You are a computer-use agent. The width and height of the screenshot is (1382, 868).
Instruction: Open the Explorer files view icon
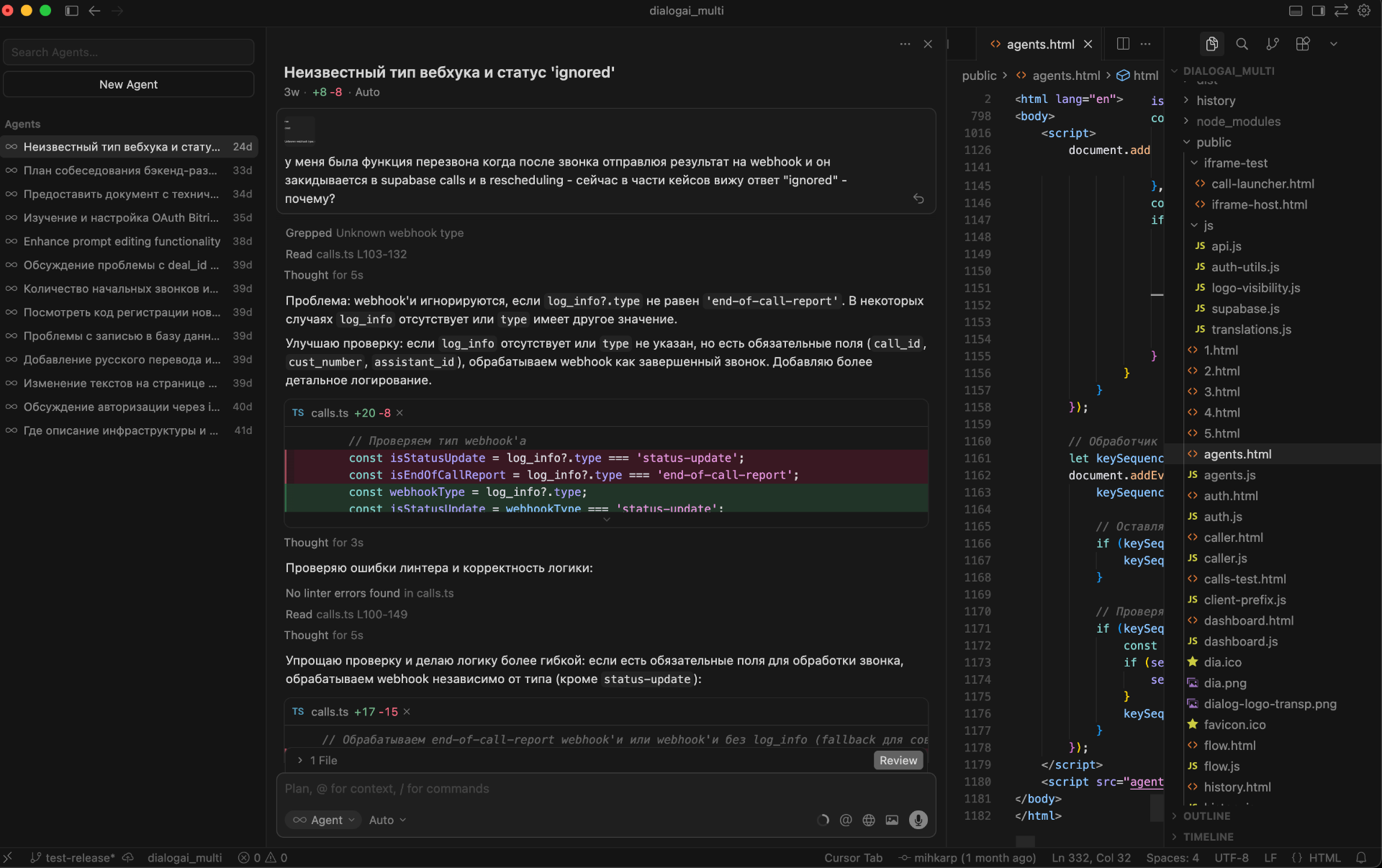pyautogui.click(x=1212, y=44)
